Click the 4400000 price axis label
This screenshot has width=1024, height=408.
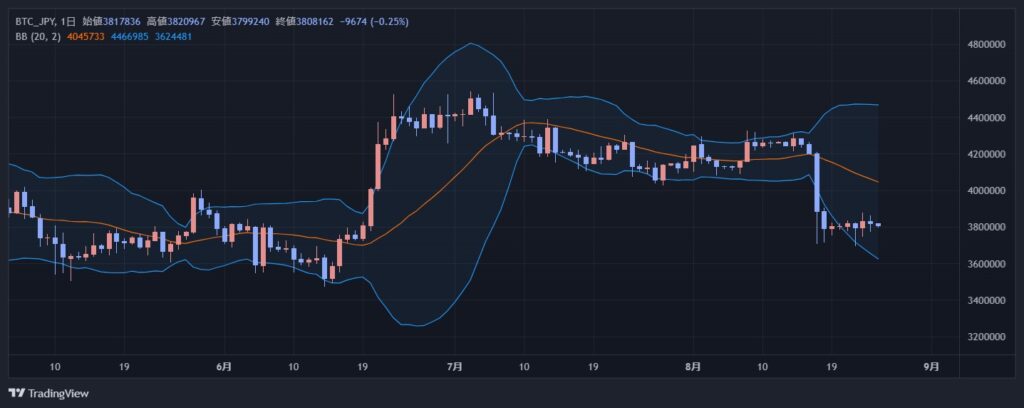pos(987,118)
